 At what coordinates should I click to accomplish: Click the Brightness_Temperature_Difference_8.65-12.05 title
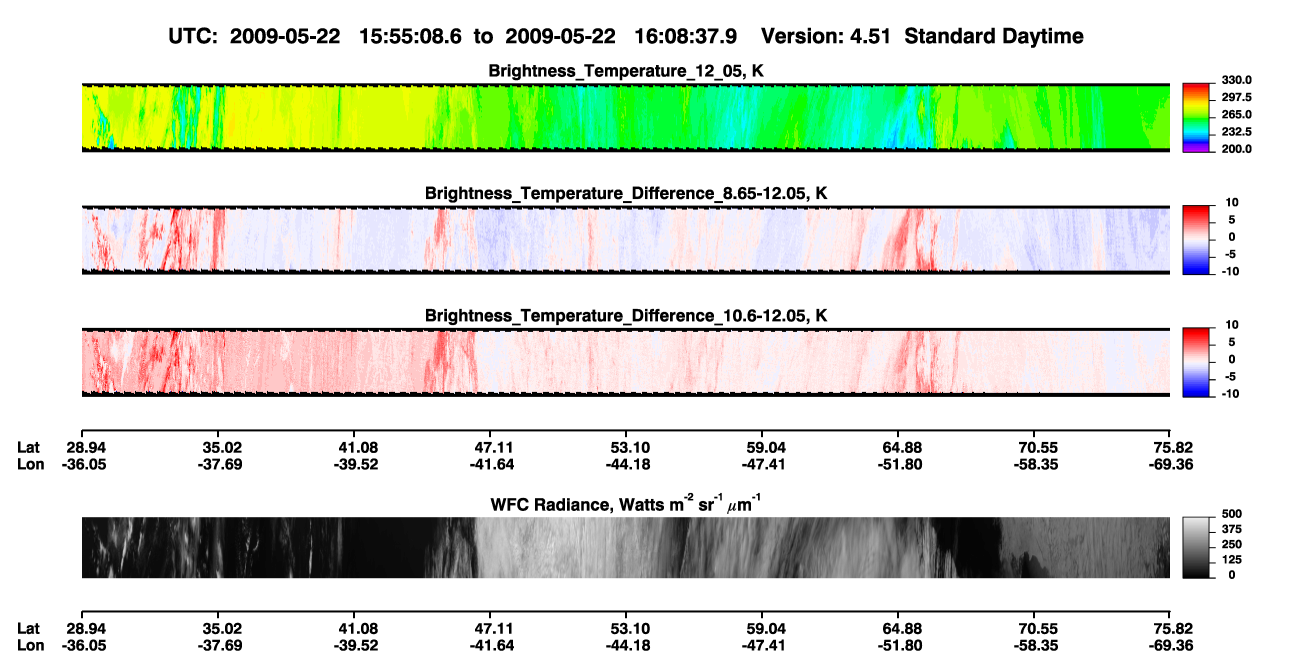626,193
